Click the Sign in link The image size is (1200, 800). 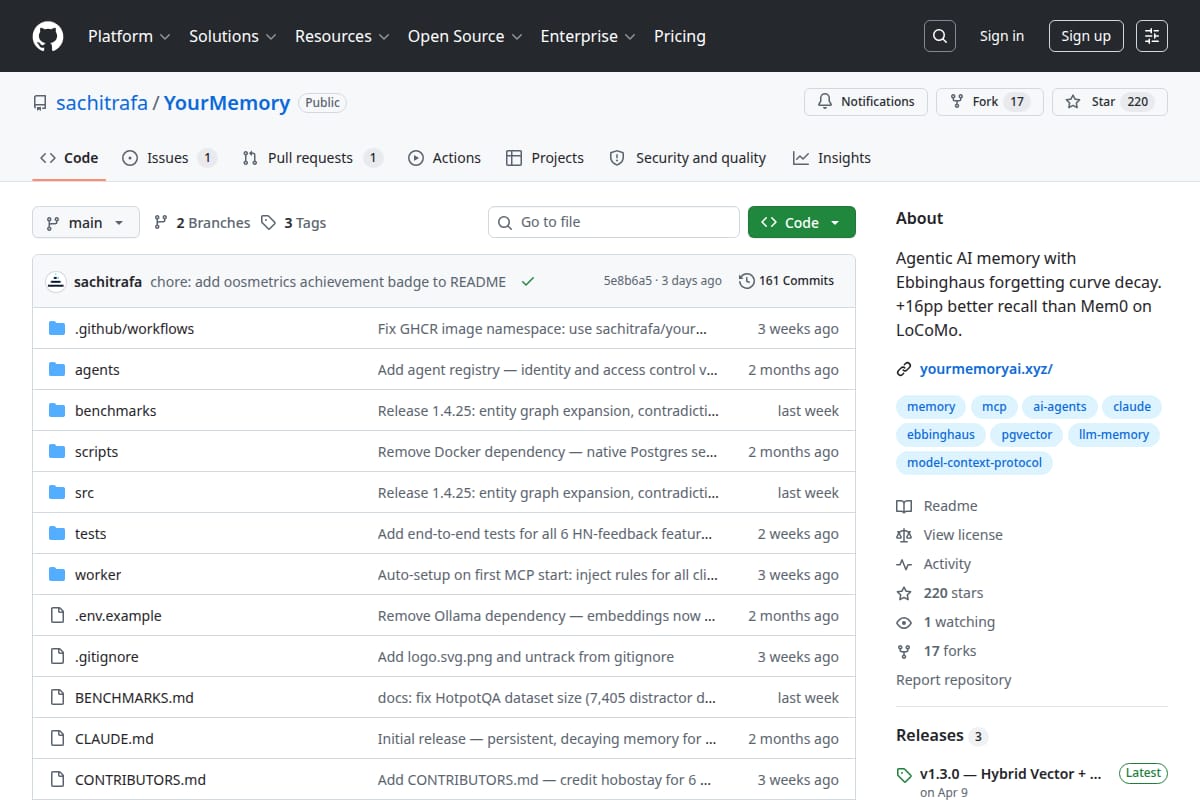pos(1002,36)
